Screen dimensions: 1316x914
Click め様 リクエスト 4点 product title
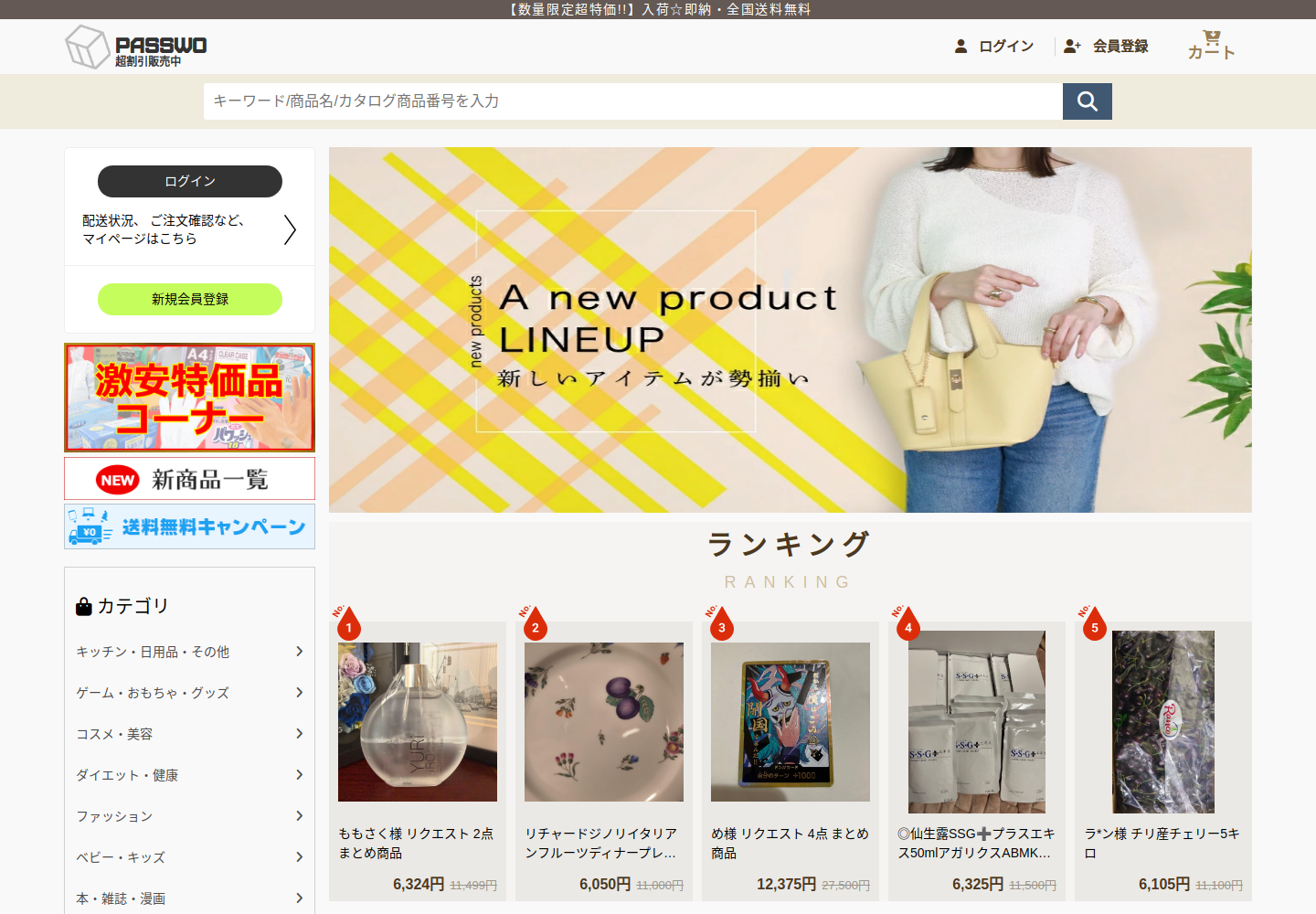pyautogui.click(x=791, y=843)
